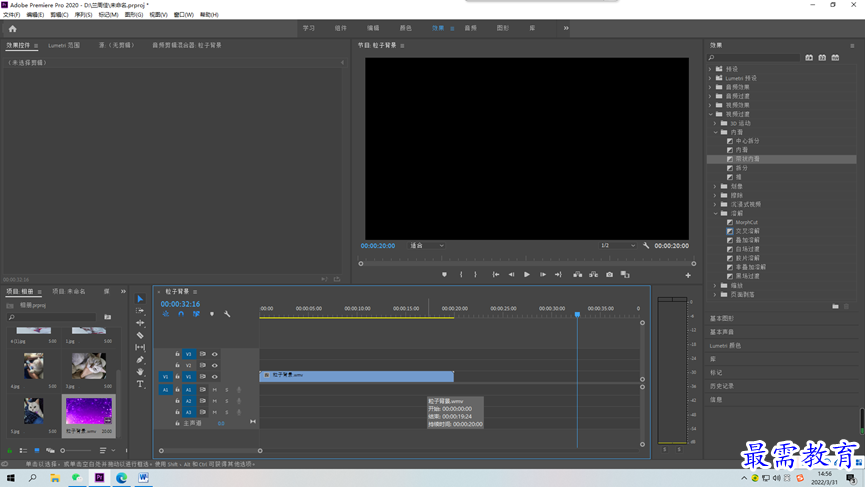Screen dimensions: 865x487
Task: Select the 粒子背景 purple thumbnail
Action: click(89, 411)
